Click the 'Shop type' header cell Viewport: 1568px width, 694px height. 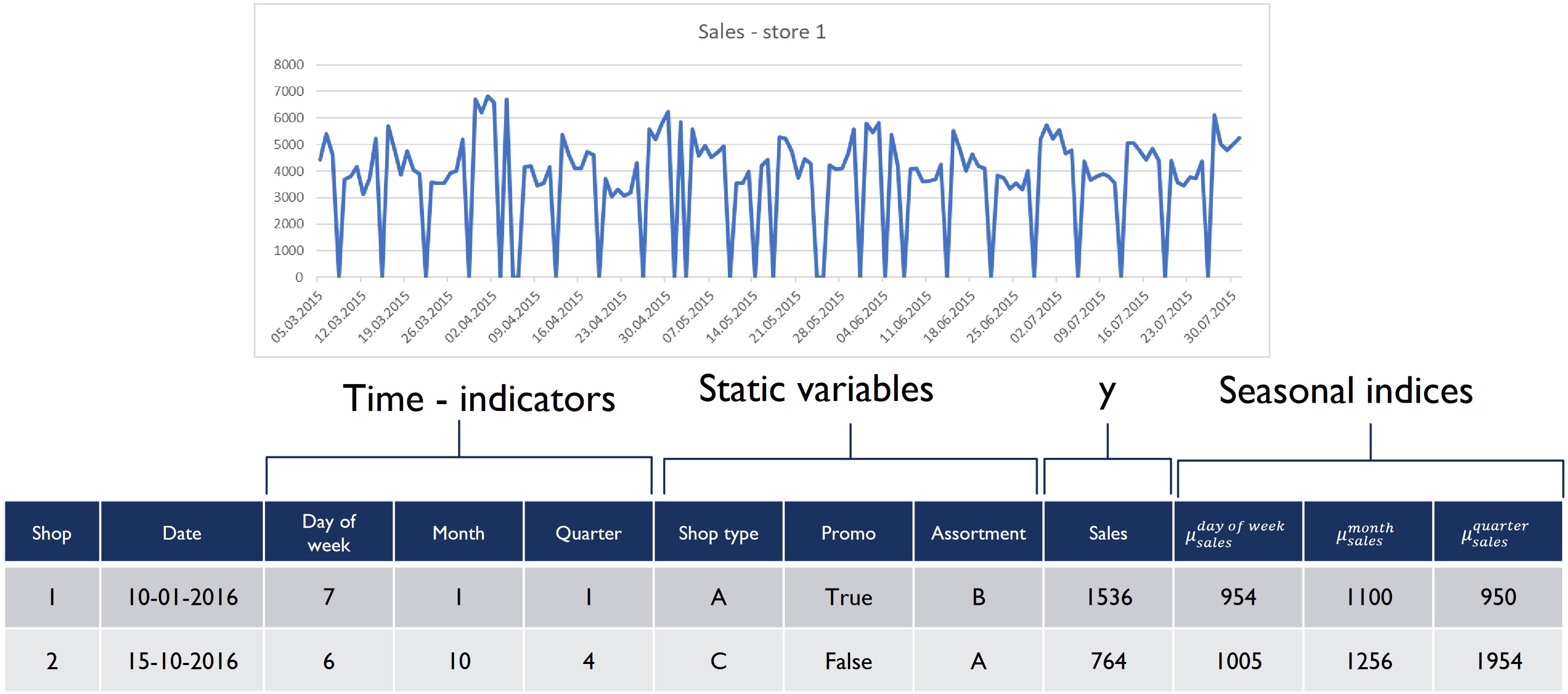coord(718,533)
